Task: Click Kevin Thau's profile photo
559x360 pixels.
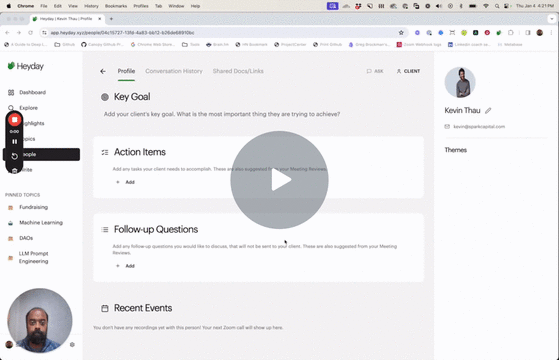Action: 460,82
